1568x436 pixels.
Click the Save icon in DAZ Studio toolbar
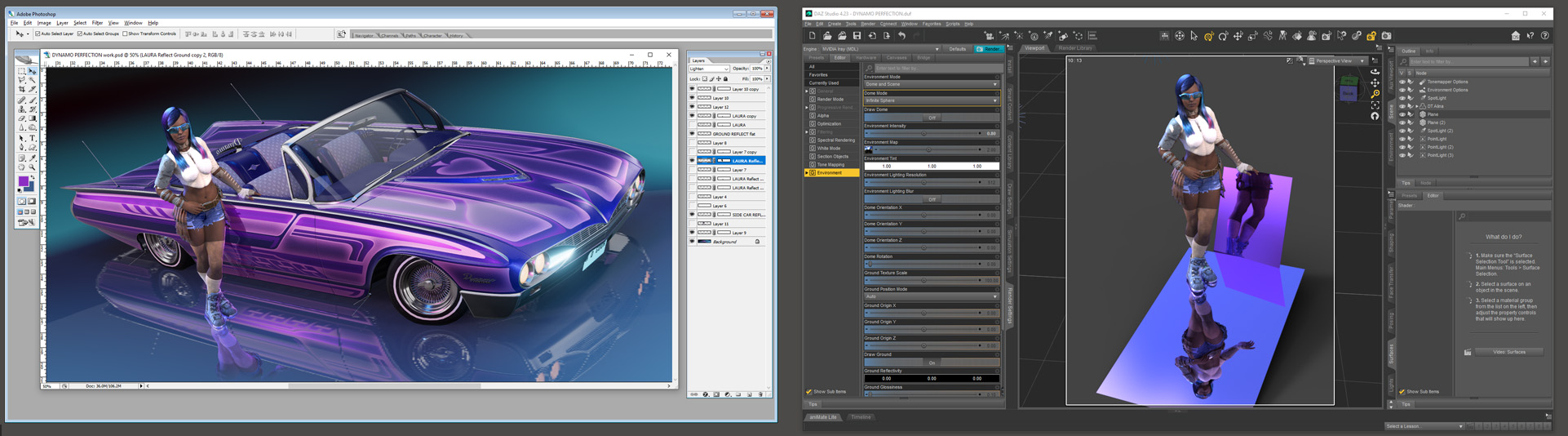click(x=857, y=36)
